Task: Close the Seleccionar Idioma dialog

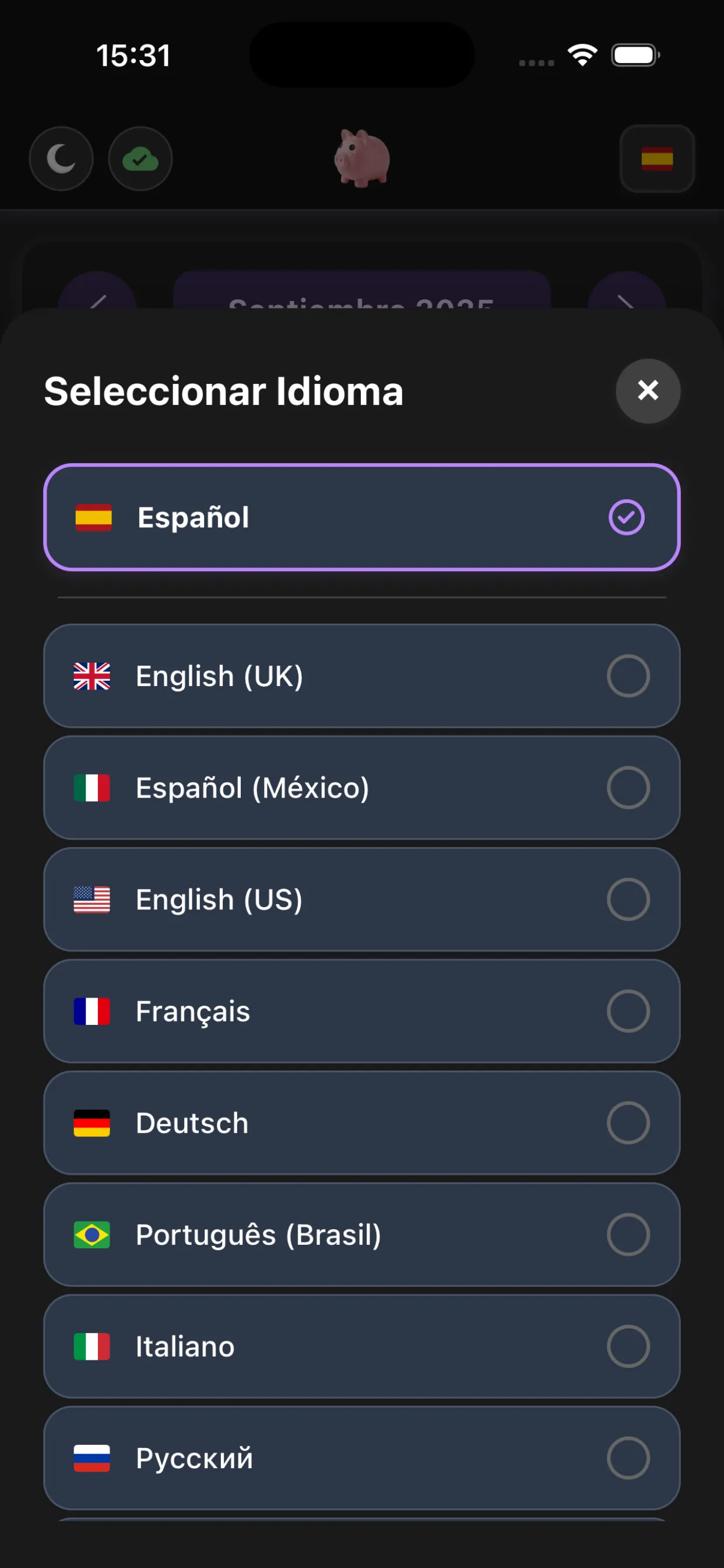Action: (x=647, y=390)
